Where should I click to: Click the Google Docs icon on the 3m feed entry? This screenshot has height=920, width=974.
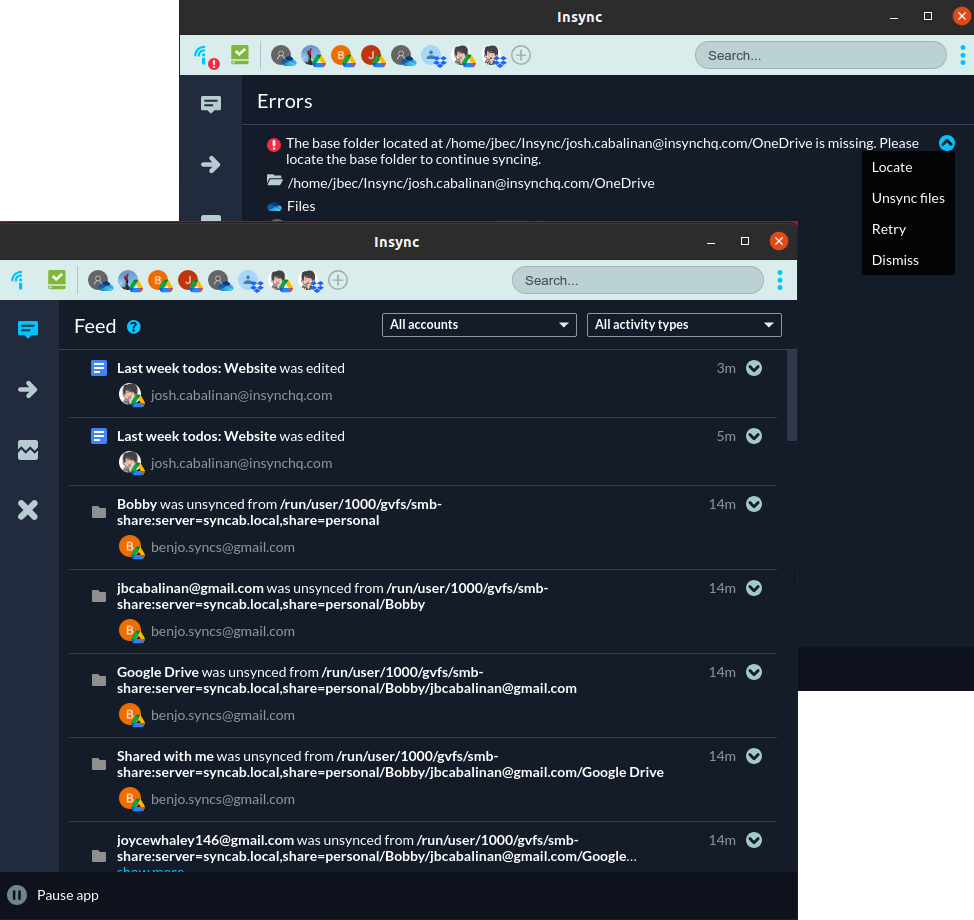click(99, 368)
